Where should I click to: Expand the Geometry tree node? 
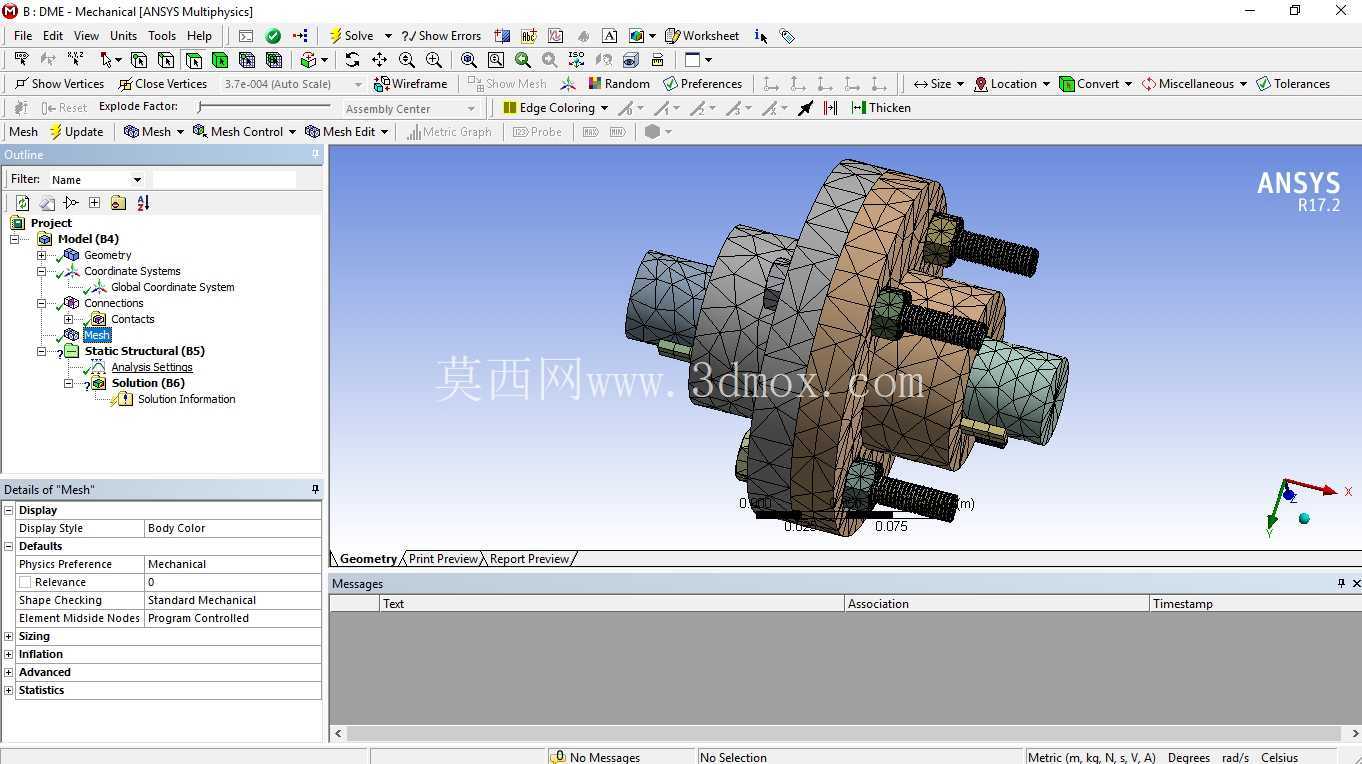pyautogui.click(x=42, y=255)
